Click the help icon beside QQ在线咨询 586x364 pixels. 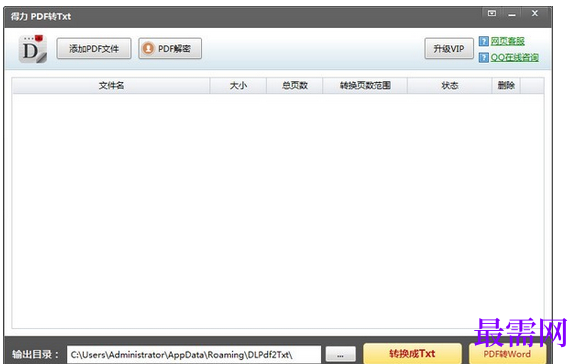[484, 57]
